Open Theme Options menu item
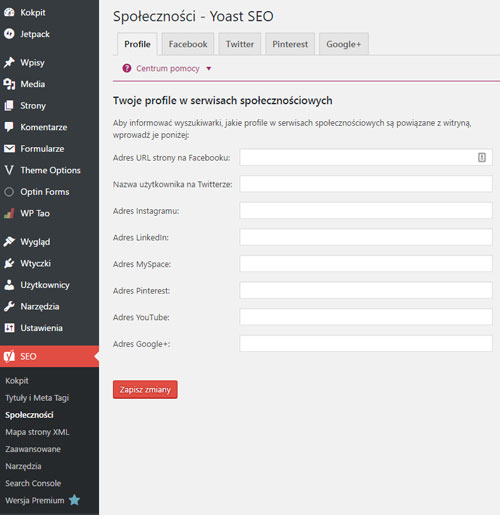 click(49, 170)
